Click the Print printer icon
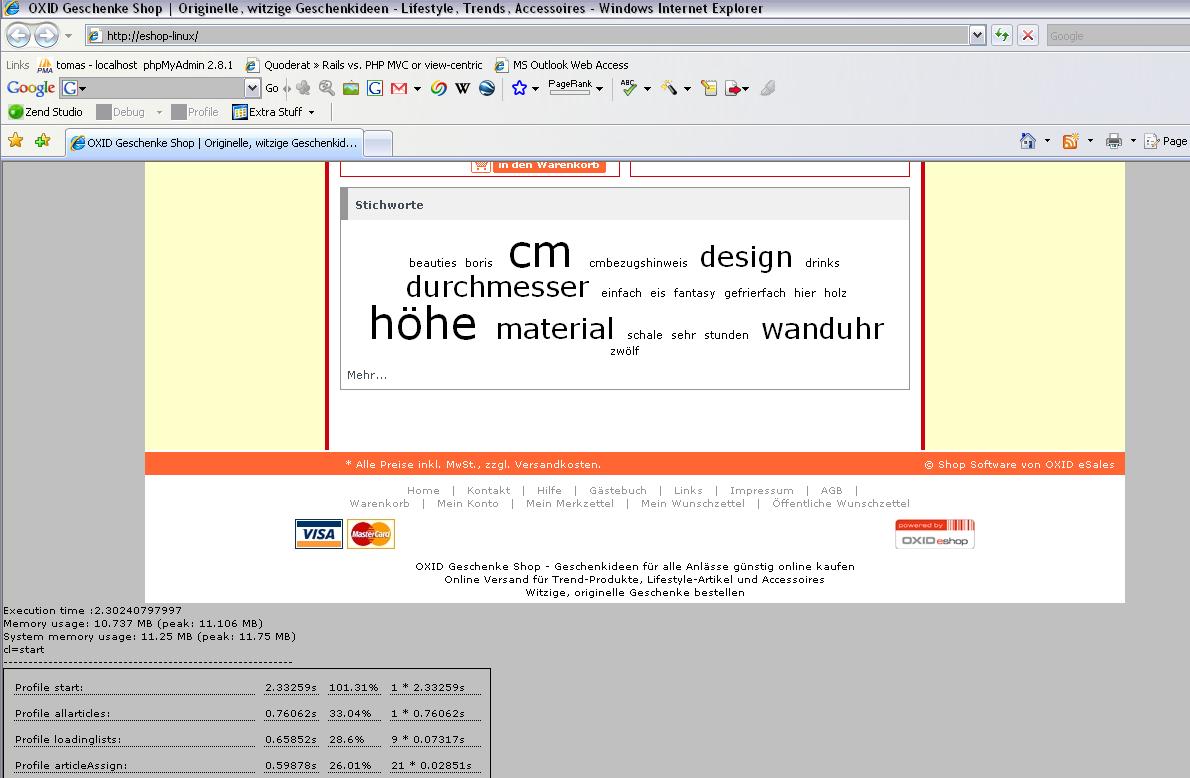 [x=1113, y=141]
